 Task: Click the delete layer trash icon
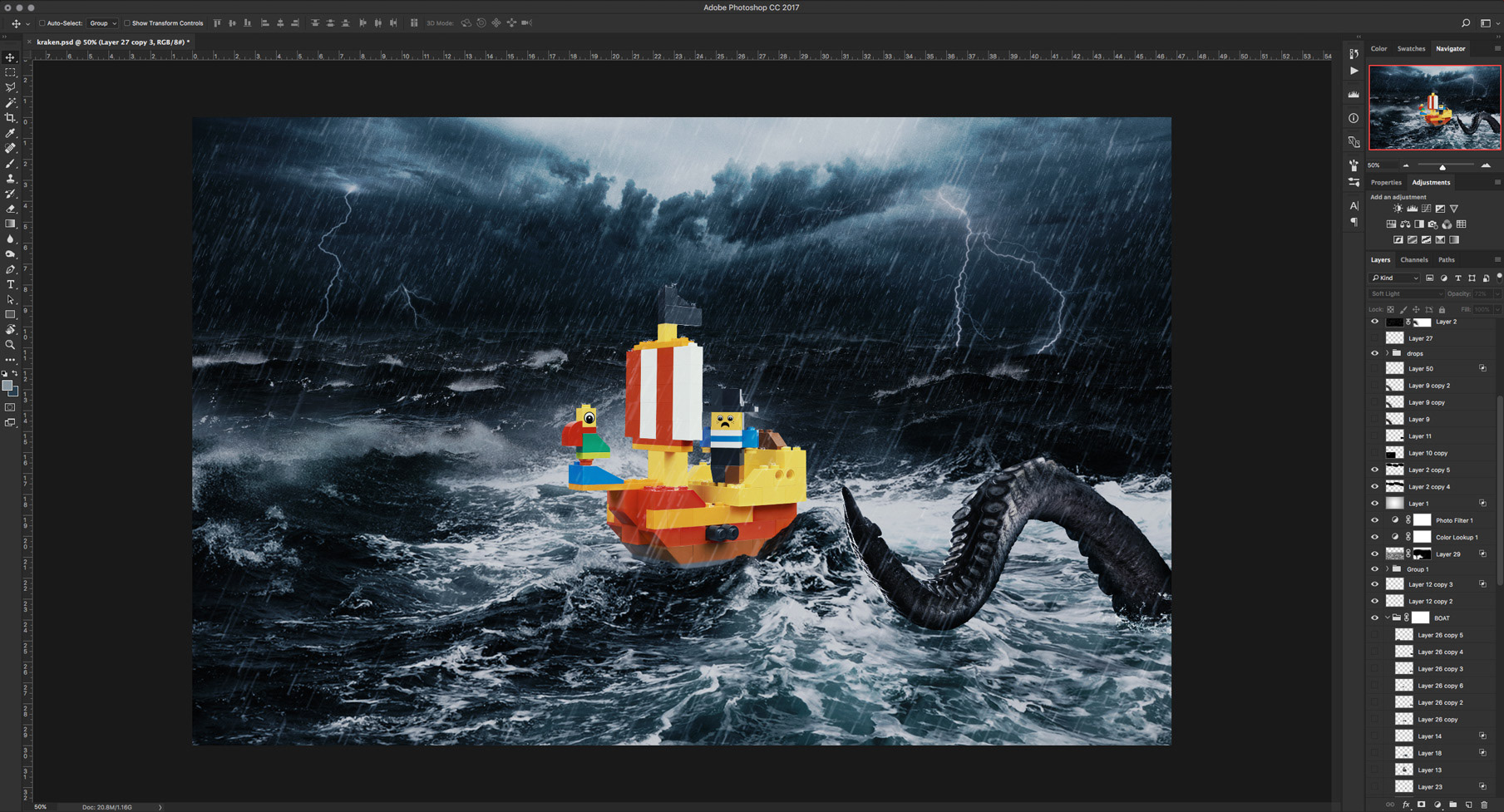[1484, 805]
